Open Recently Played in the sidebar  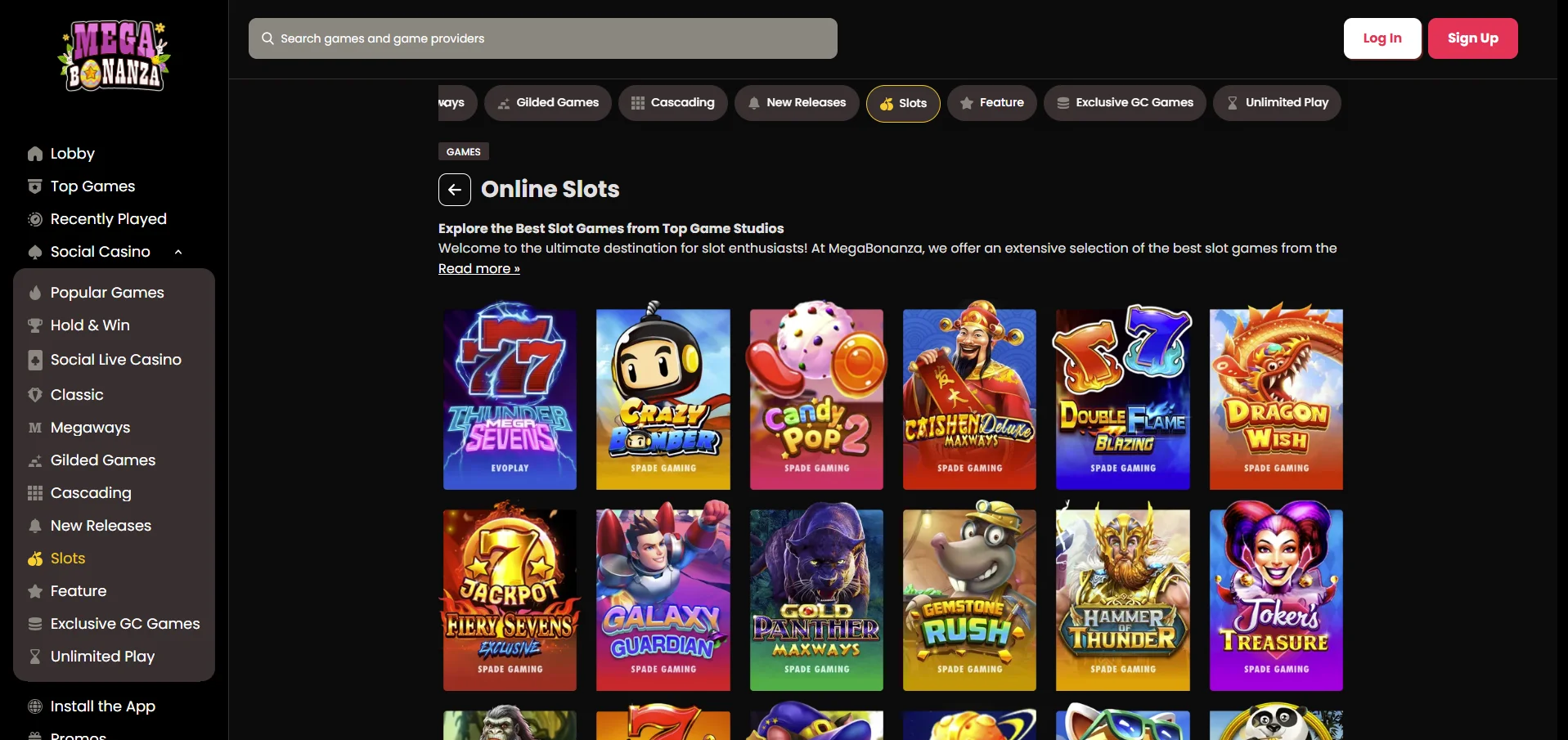(108, 219)
